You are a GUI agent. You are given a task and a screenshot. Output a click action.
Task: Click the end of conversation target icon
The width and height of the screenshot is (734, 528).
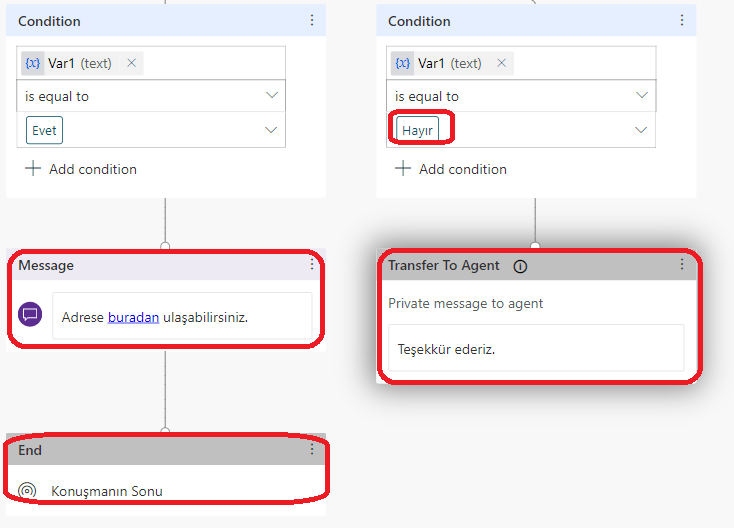(x=28, y=491)
